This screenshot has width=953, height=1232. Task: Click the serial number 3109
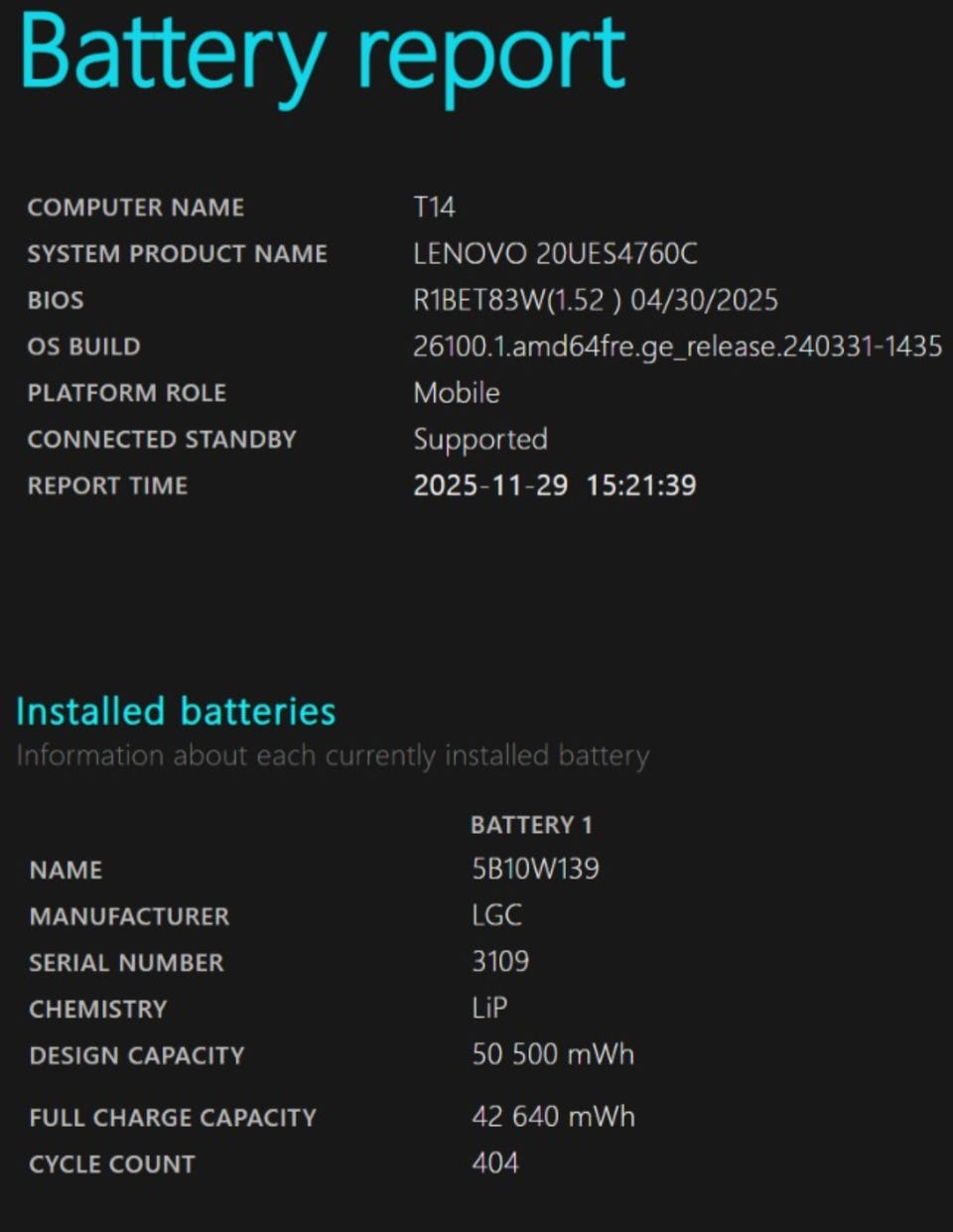[x=500, y=962]
